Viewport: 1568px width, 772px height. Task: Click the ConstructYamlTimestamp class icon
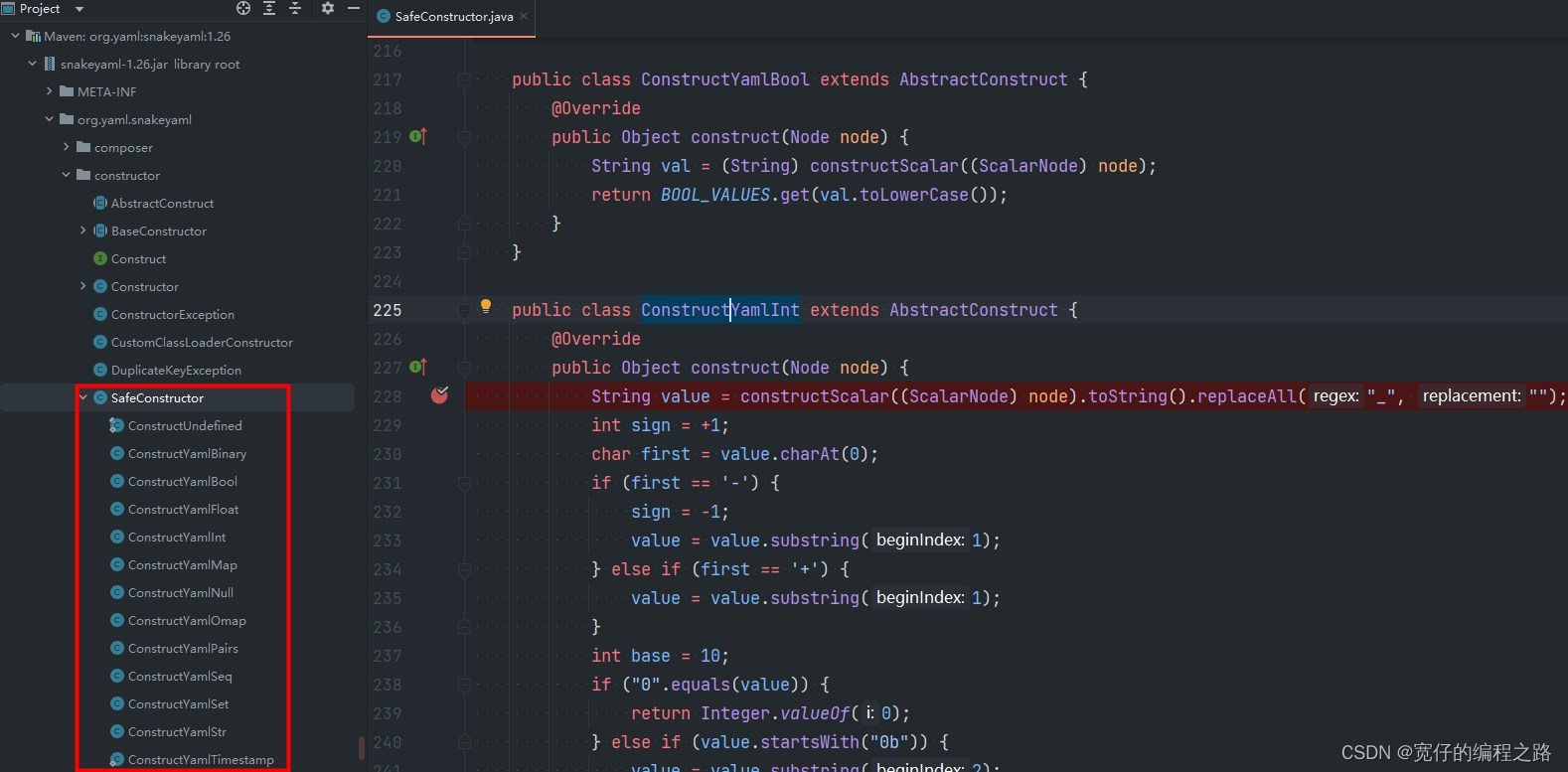(x=116, y=759)
